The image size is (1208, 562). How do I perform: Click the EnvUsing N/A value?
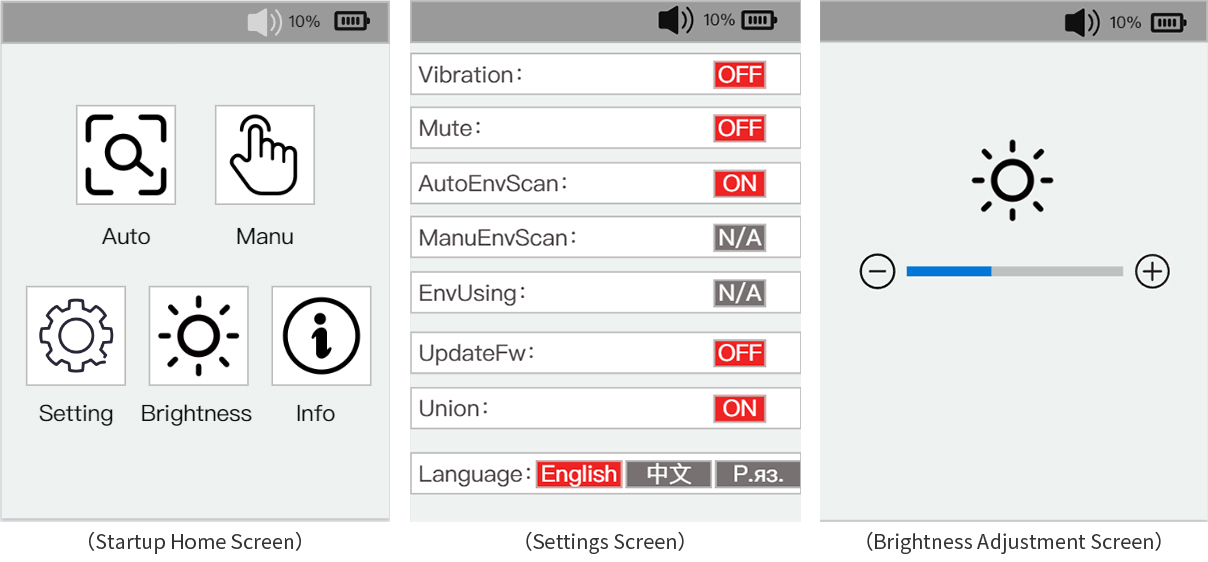coord(739,293)
